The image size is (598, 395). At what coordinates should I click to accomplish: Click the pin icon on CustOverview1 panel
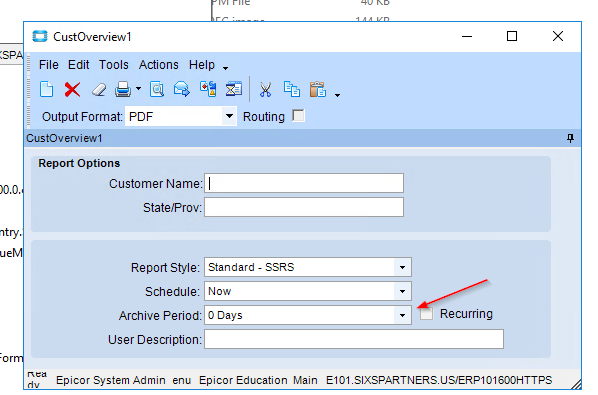click(x=570, y=138)
